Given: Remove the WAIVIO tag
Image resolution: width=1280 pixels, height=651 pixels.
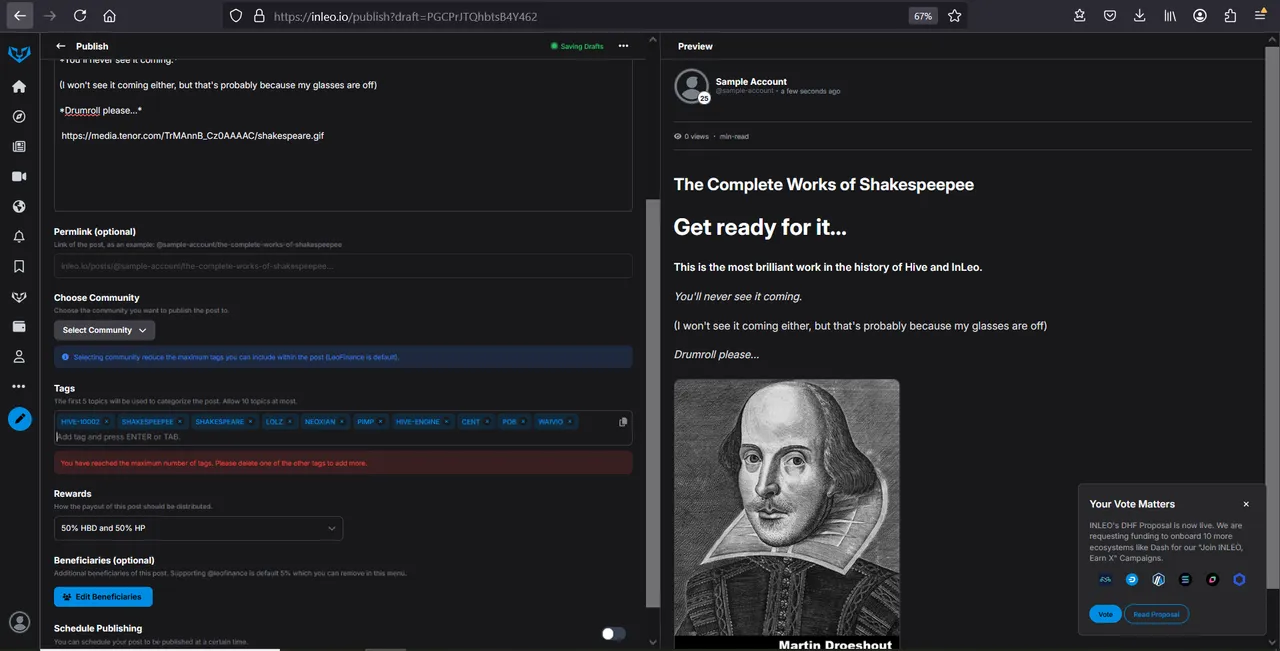Looking at the screenshot, I should coord(570,422).
